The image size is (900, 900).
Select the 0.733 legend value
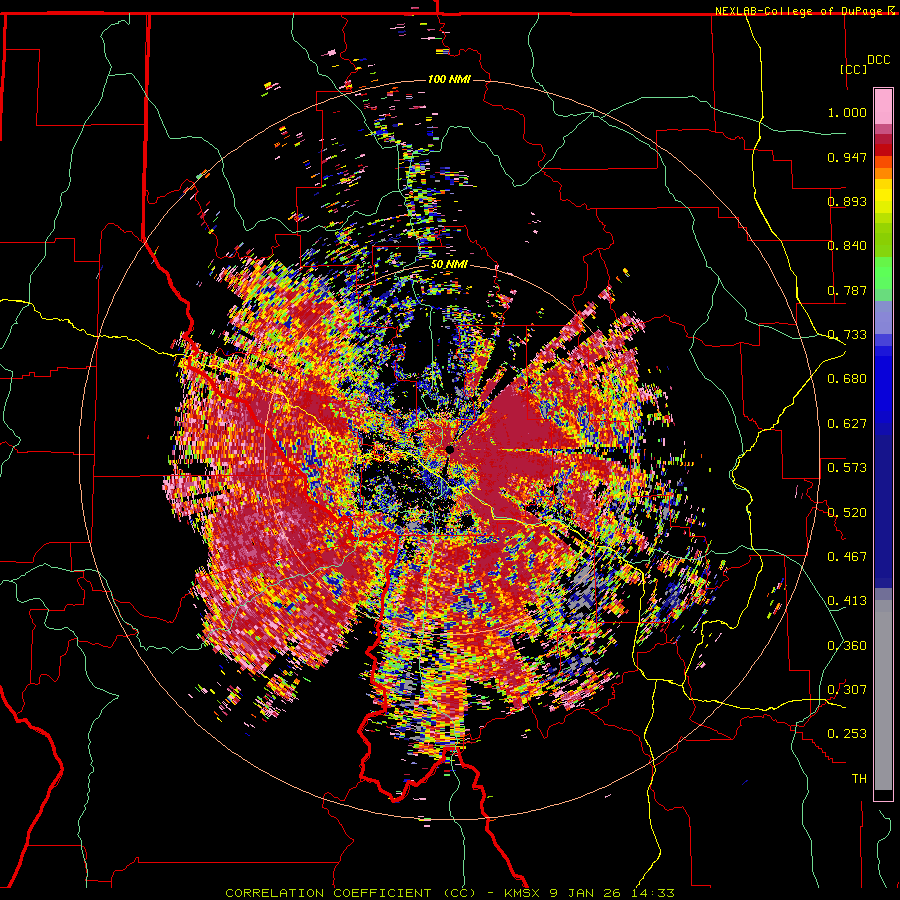[x=847, y=335]
